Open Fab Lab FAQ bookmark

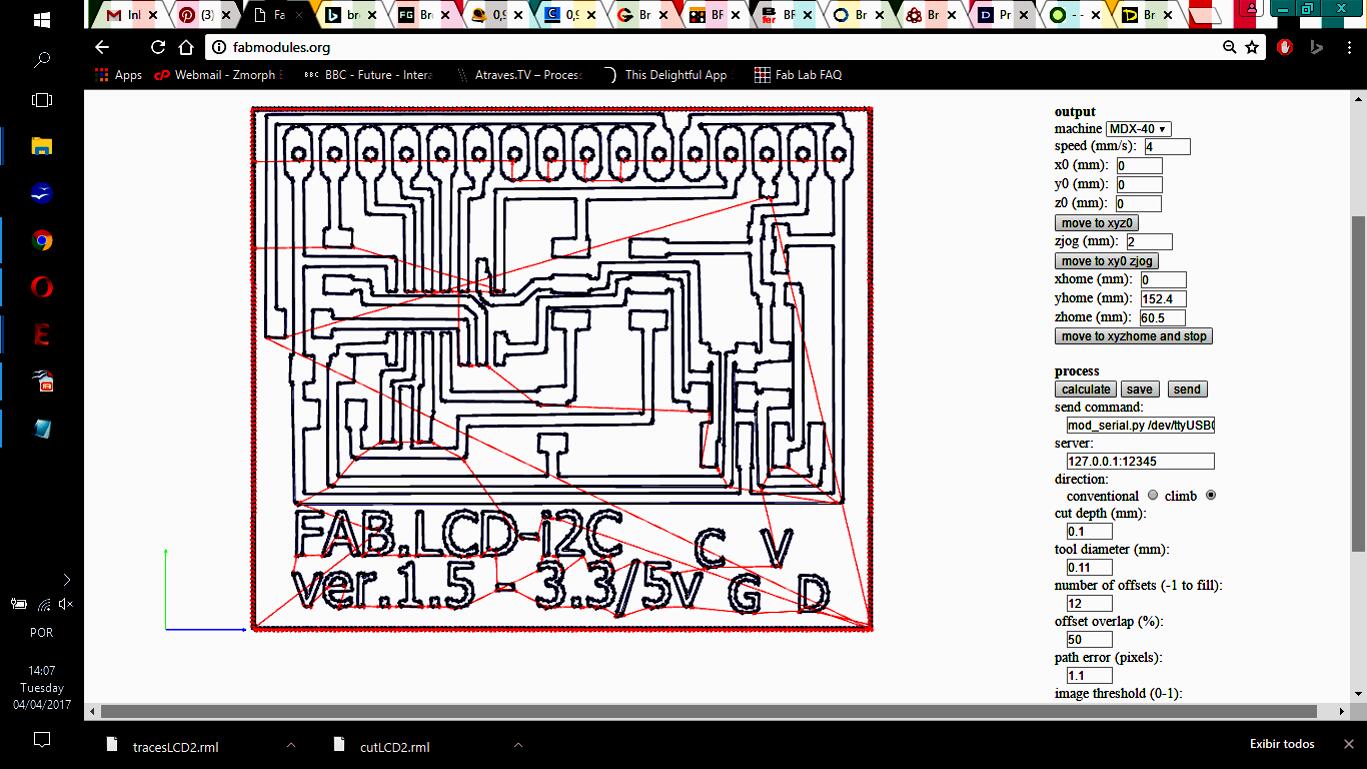pyautogui.click(x=798, y=75)
